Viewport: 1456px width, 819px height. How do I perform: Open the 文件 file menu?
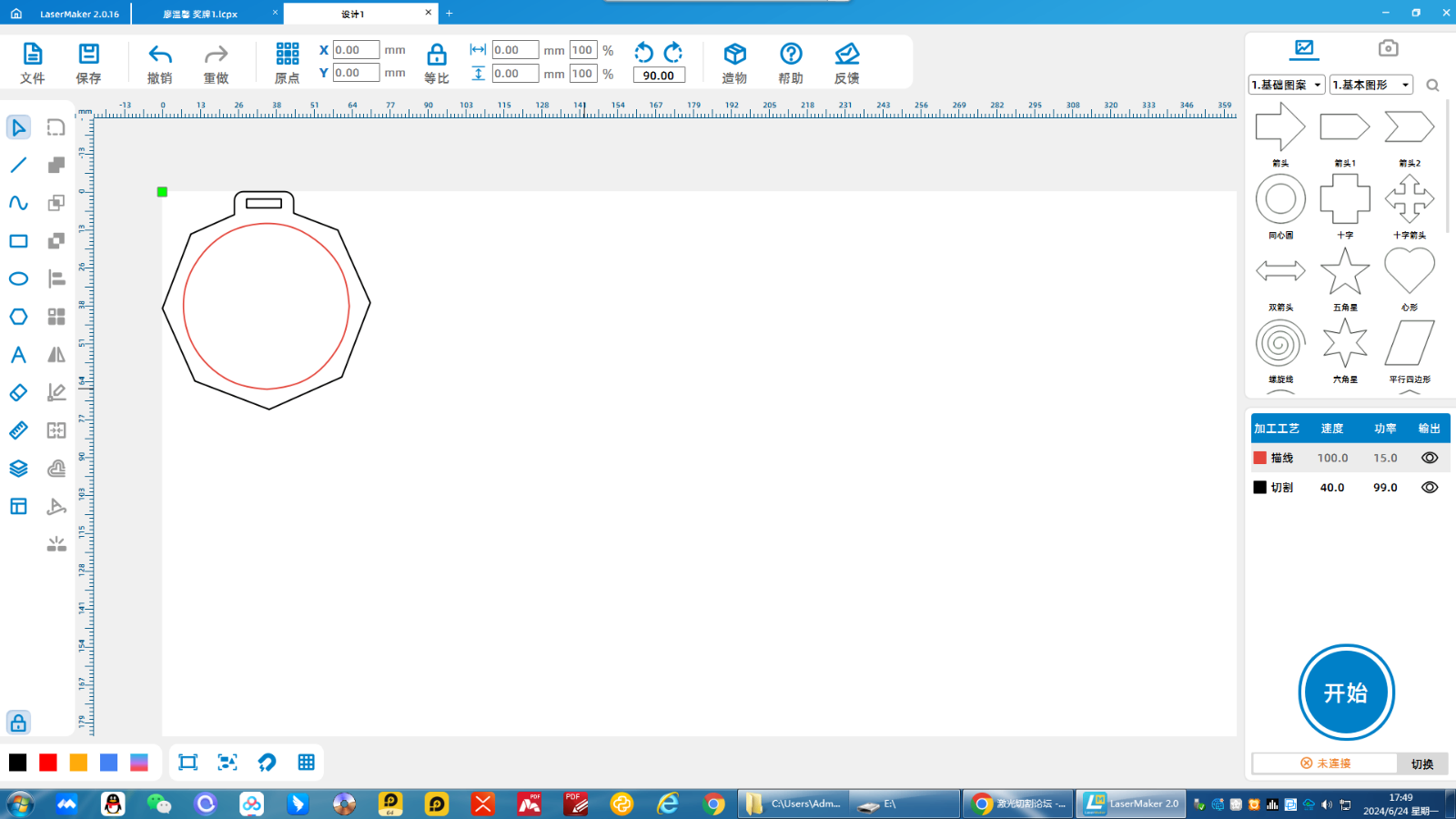33,63
